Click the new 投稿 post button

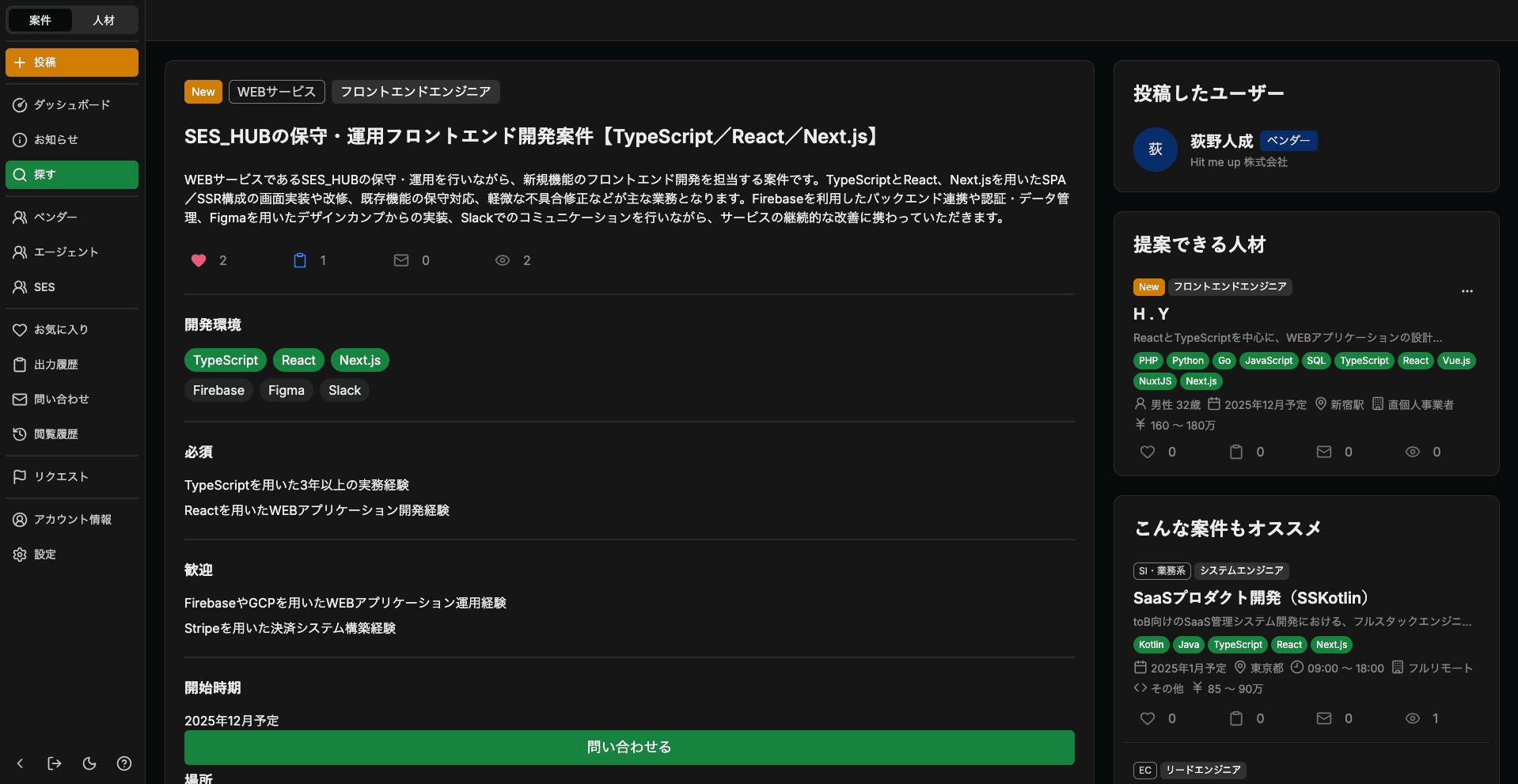click(71, 62)
